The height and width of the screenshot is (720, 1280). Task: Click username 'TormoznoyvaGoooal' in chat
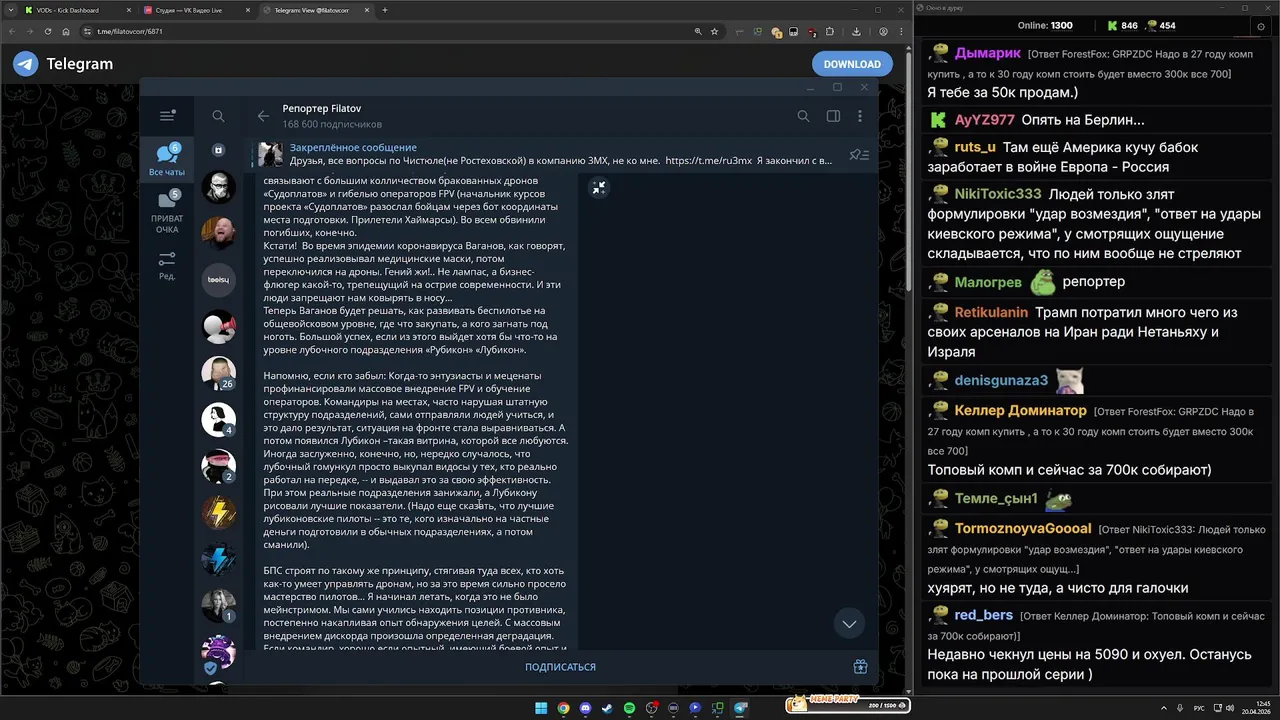1023,528
